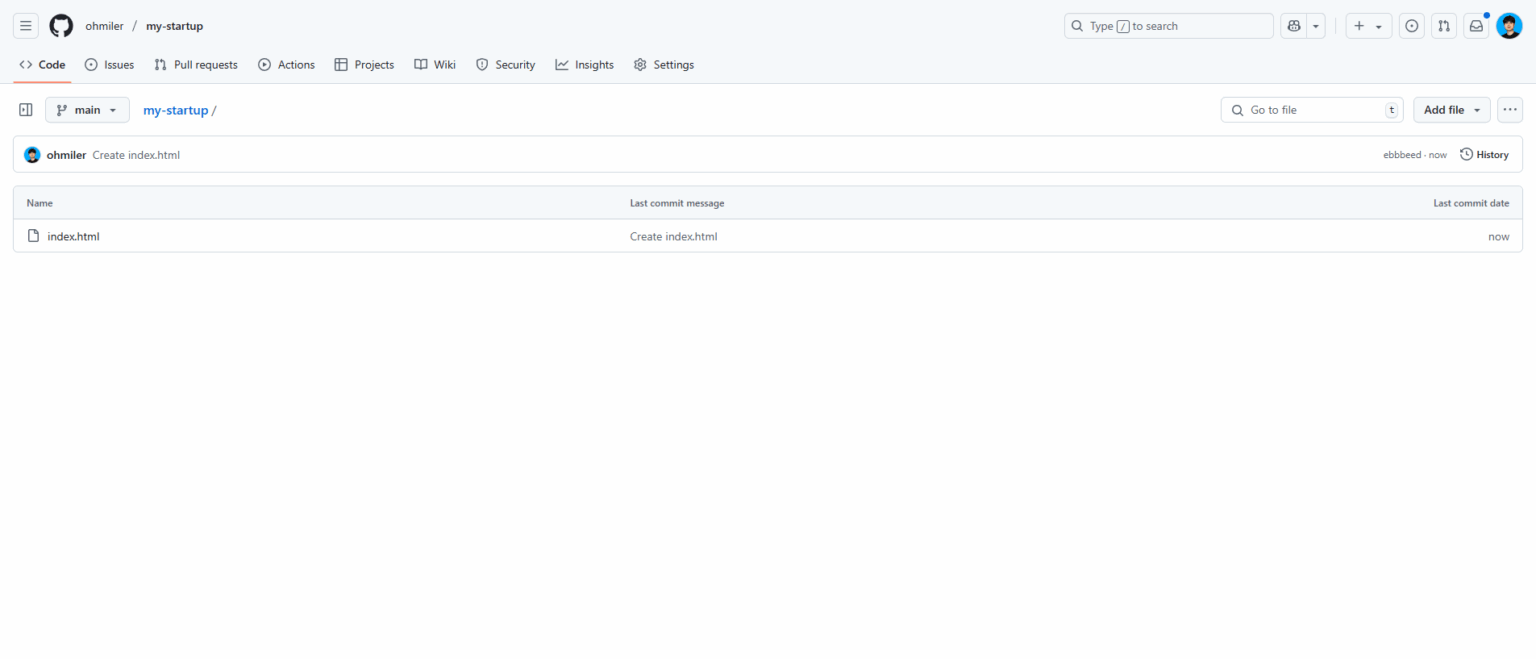Open commit History
Viewport: 1536px width, 659px height.
(1484, 154)
